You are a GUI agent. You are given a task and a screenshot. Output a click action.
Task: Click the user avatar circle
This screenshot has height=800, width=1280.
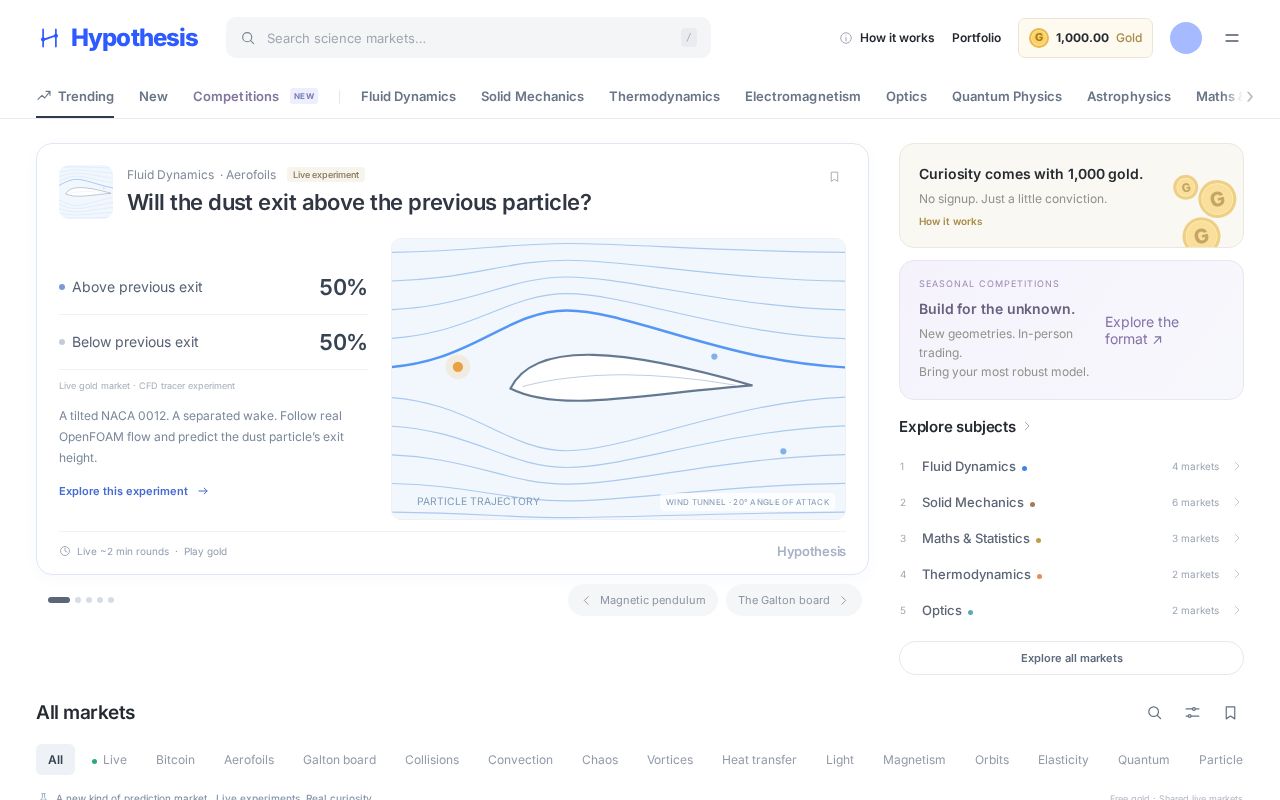(1186, 38)
